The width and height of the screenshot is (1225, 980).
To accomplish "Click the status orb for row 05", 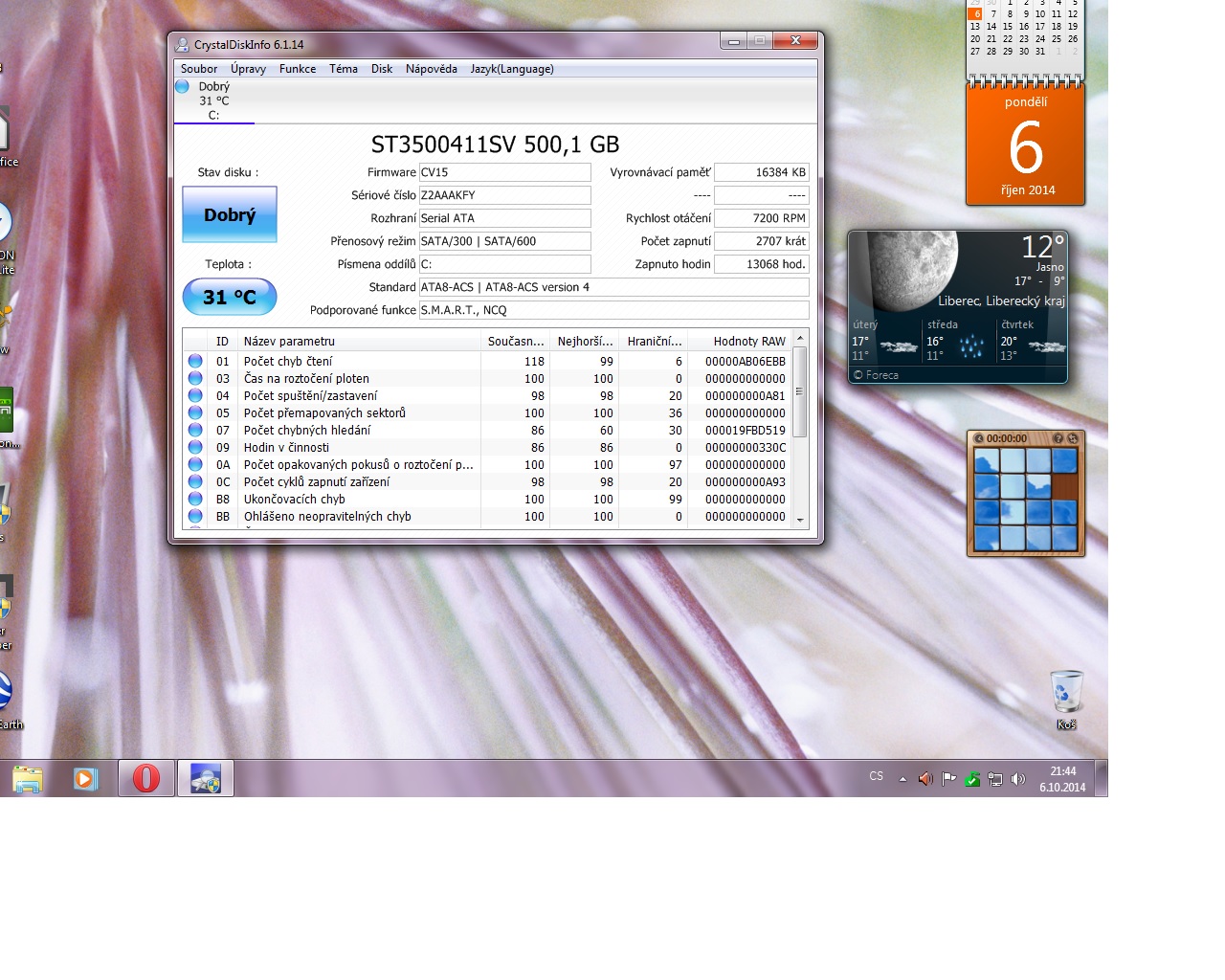I will click(x=195, y=412).
